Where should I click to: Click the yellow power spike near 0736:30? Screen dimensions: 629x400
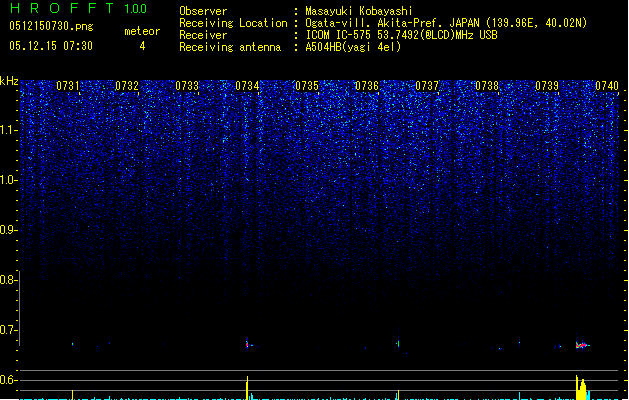point(398,395)
